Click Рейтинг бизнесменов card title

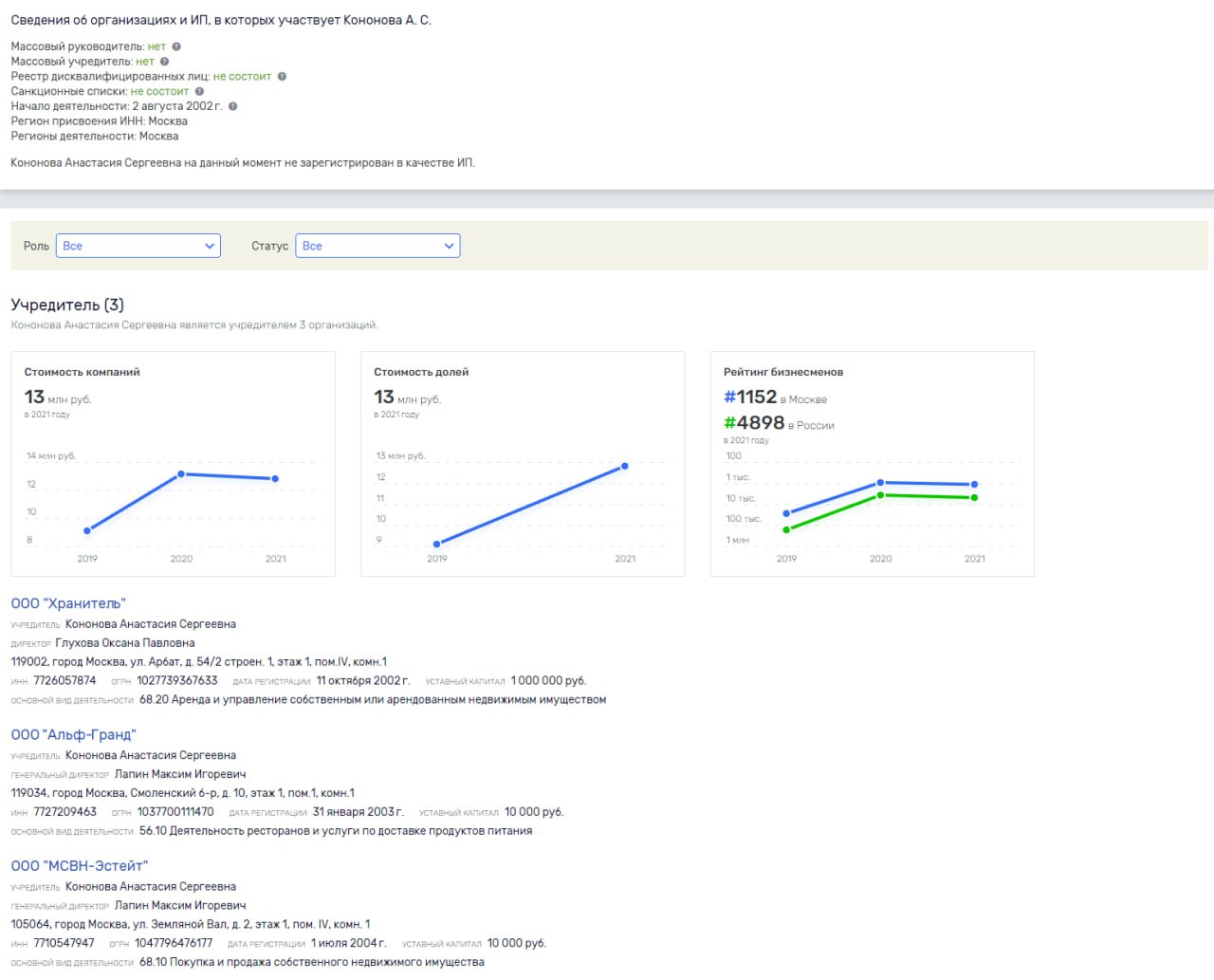point(783,372)
